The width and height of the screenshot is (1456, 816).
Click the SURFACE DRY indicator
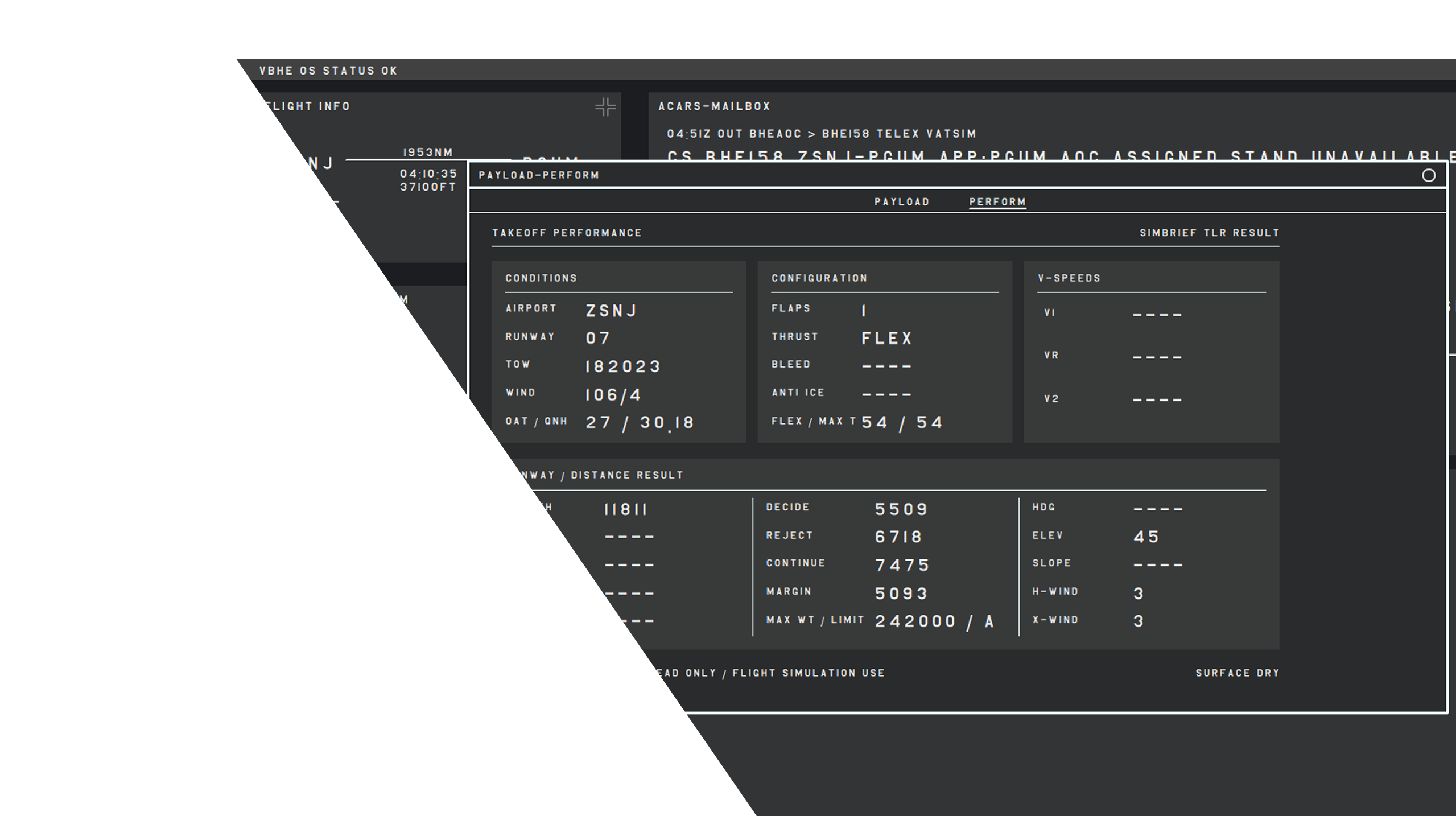tap(1238, 673)
